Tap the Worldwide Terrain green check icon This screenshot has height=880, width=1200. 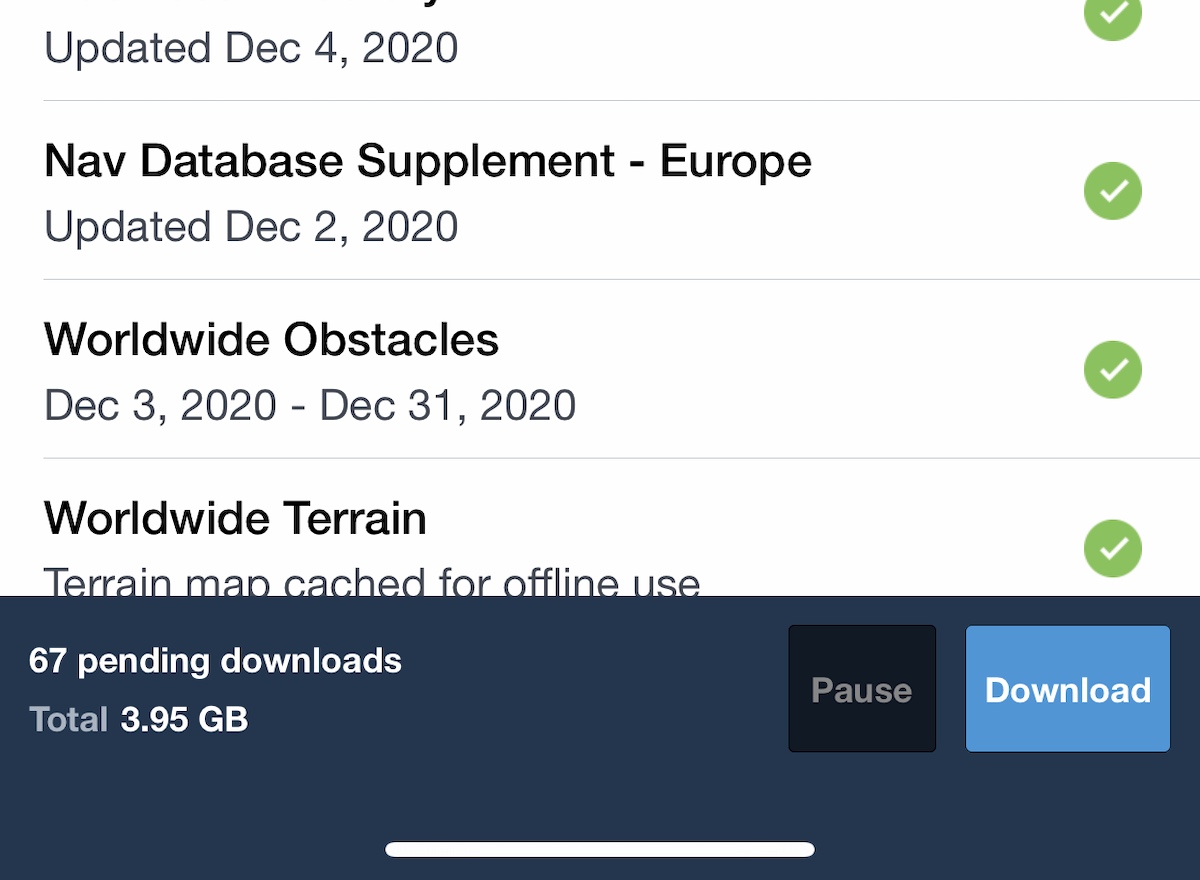(1113, 548)
